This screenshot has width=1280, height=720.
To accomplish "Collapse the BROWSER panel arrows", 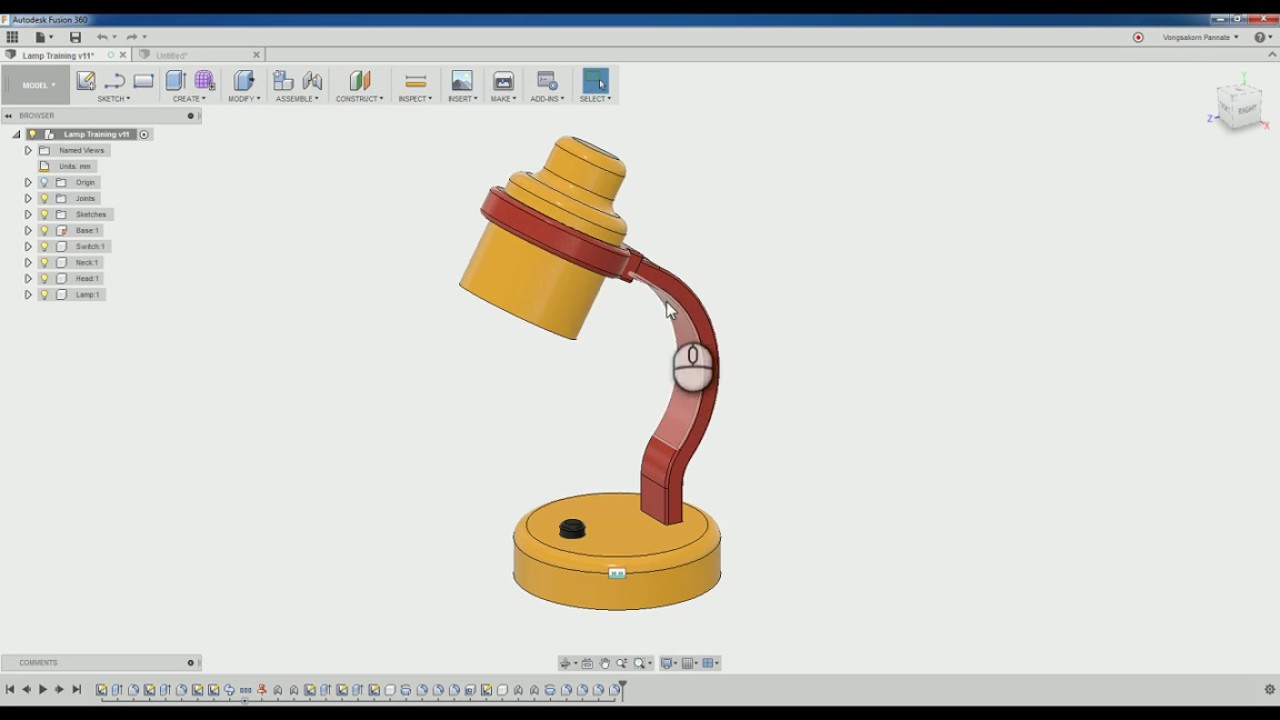I will click(x=8, y=115).
